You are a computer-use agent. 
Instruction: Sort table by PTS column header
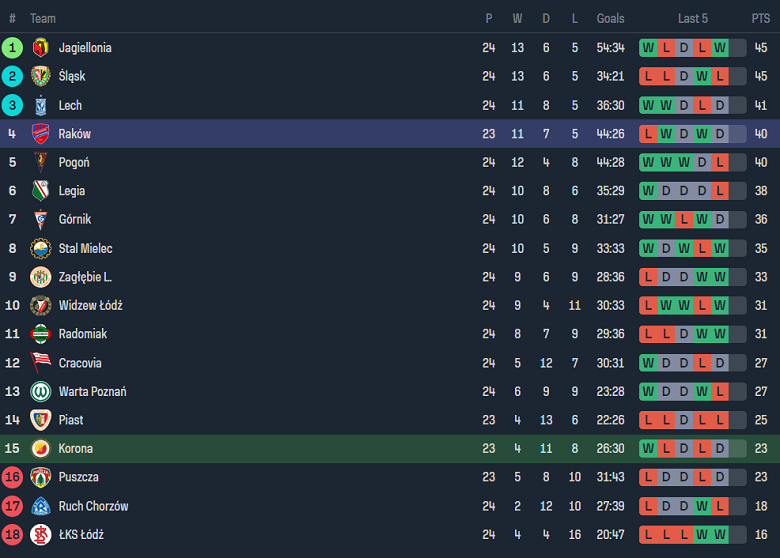pyautogui.click(x=761, y=18)
